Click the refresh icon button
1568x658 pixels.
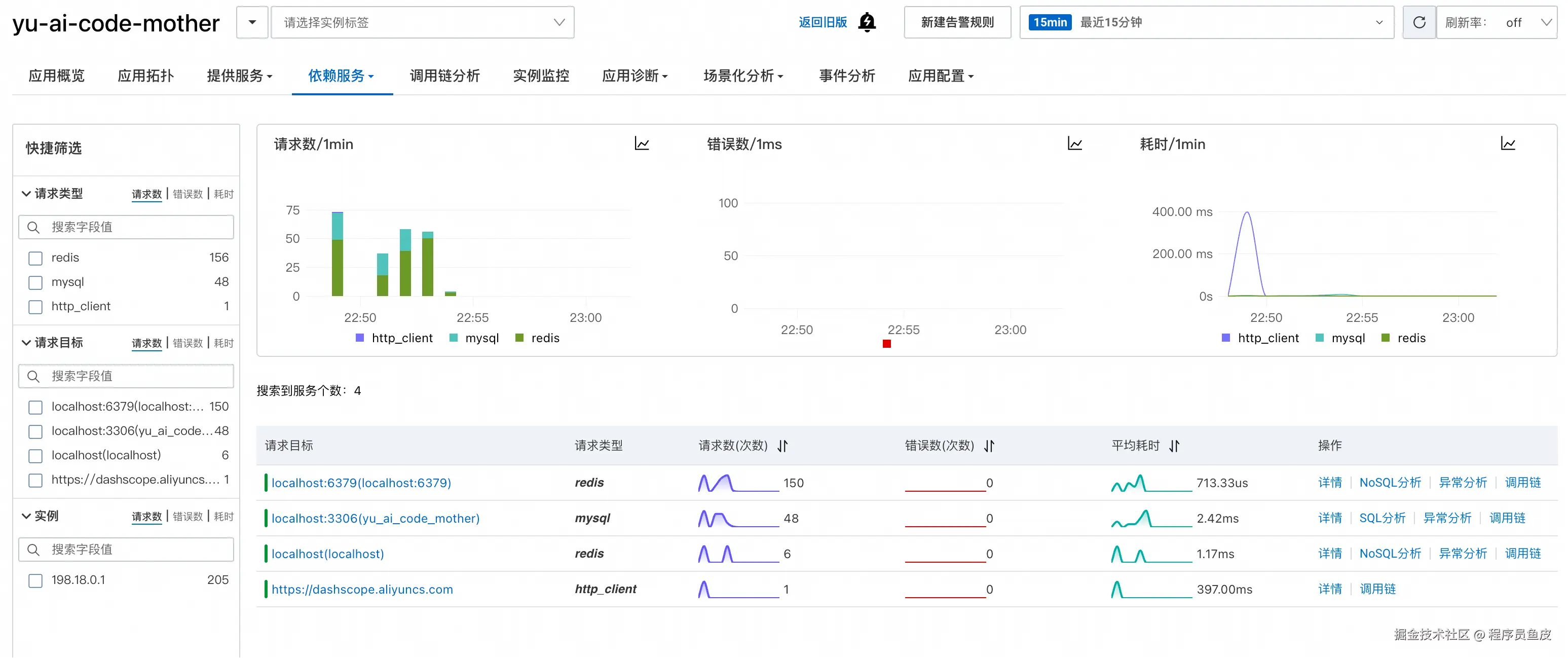pos(1418,22)
